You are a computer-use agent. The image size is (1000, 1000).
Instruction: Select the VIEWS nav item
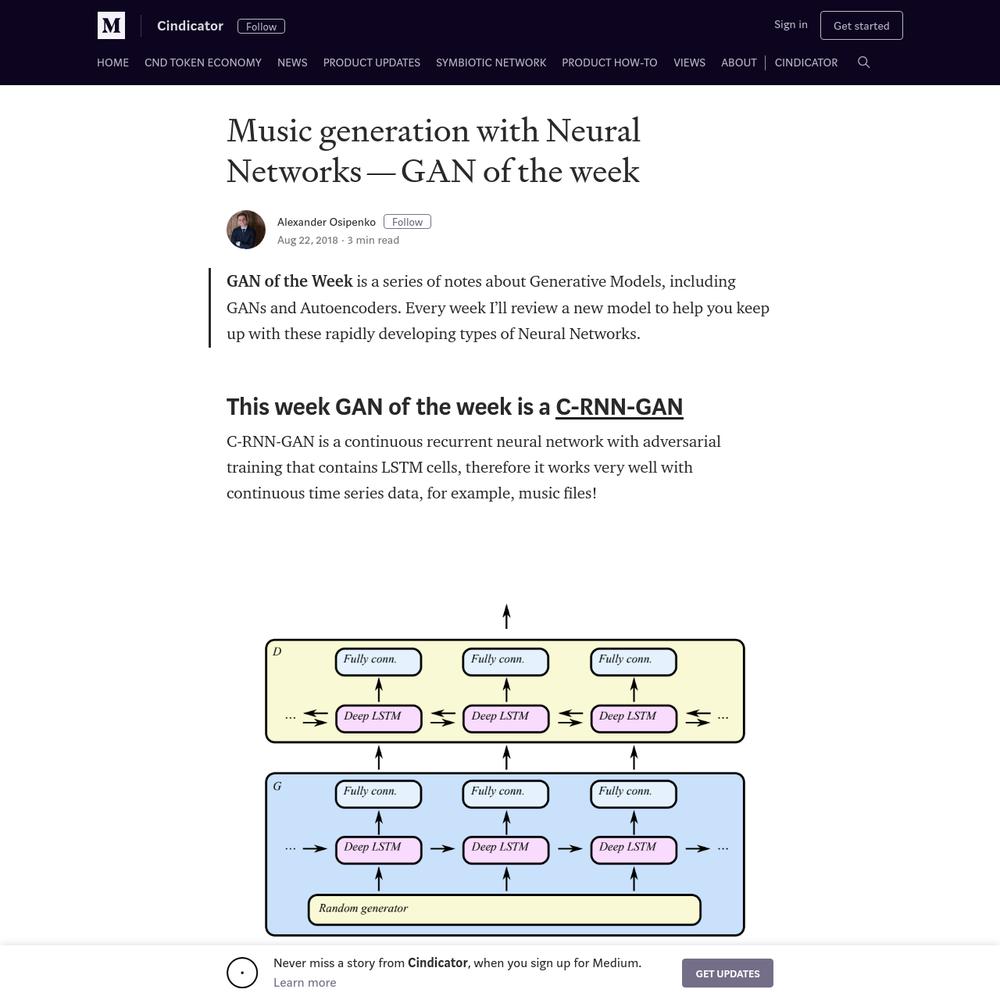[x=689, y=62]
